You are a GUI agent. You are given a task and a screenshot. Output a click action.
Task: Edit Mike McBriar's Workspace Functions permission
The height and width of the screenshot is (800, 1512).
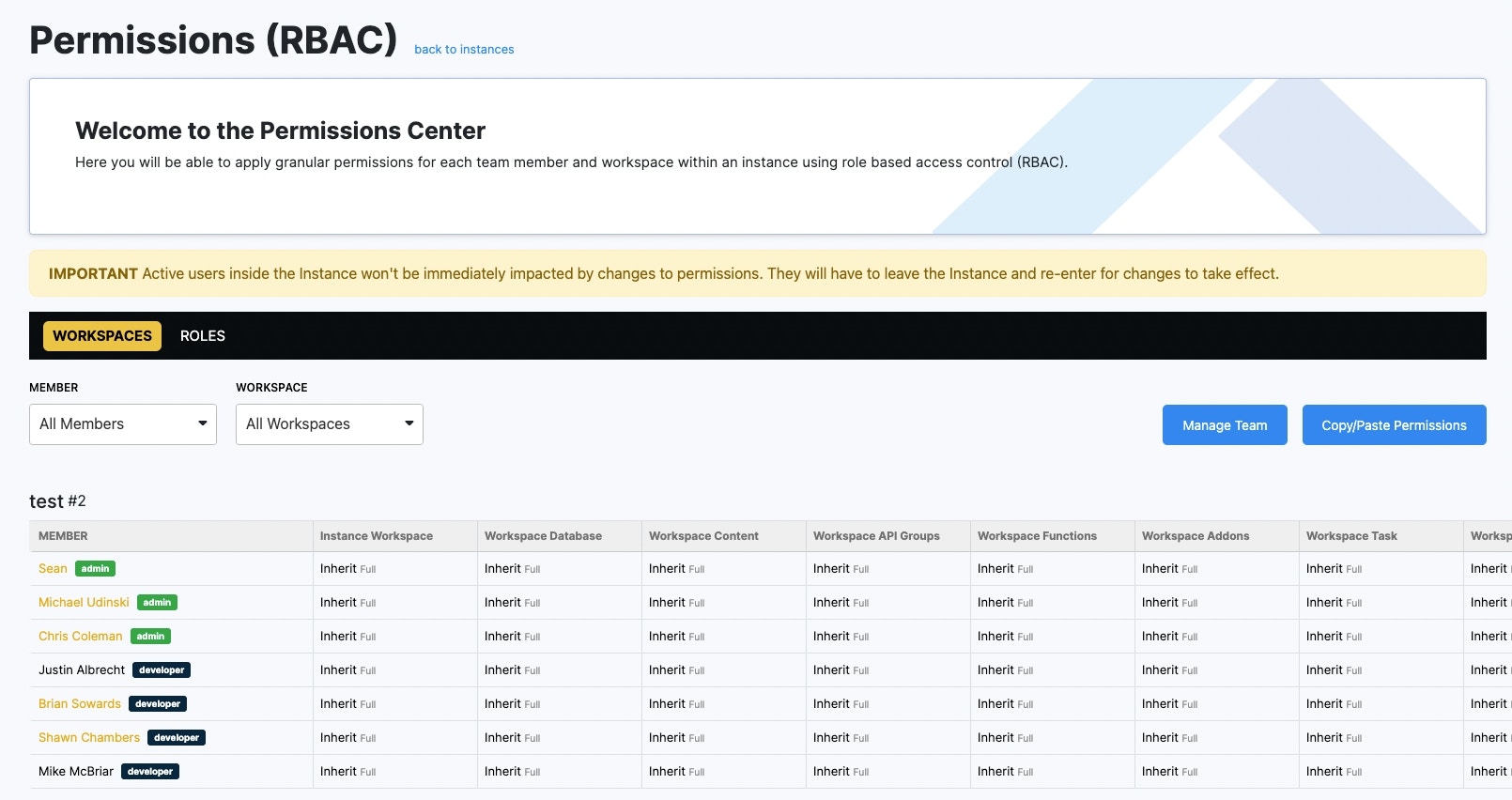[1005, 772]
